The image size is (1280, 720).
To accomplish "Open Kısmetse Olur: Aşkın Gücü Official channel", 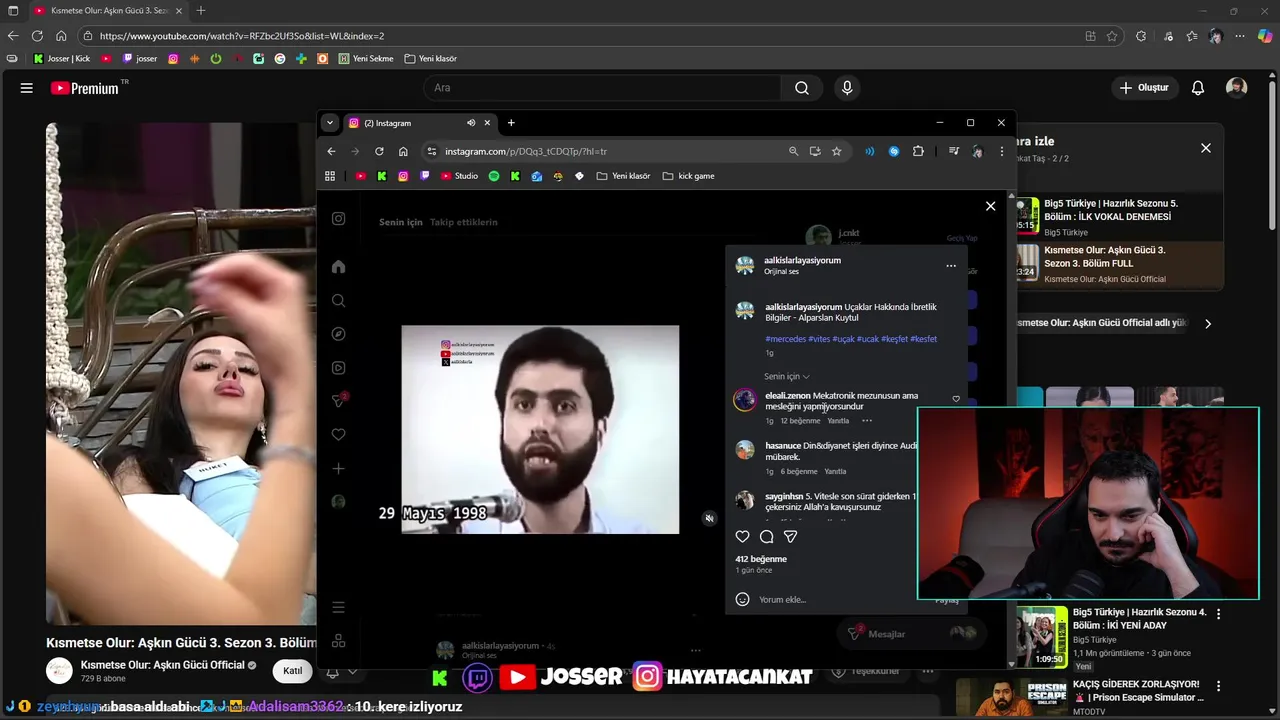I will (x=163, y=665).
